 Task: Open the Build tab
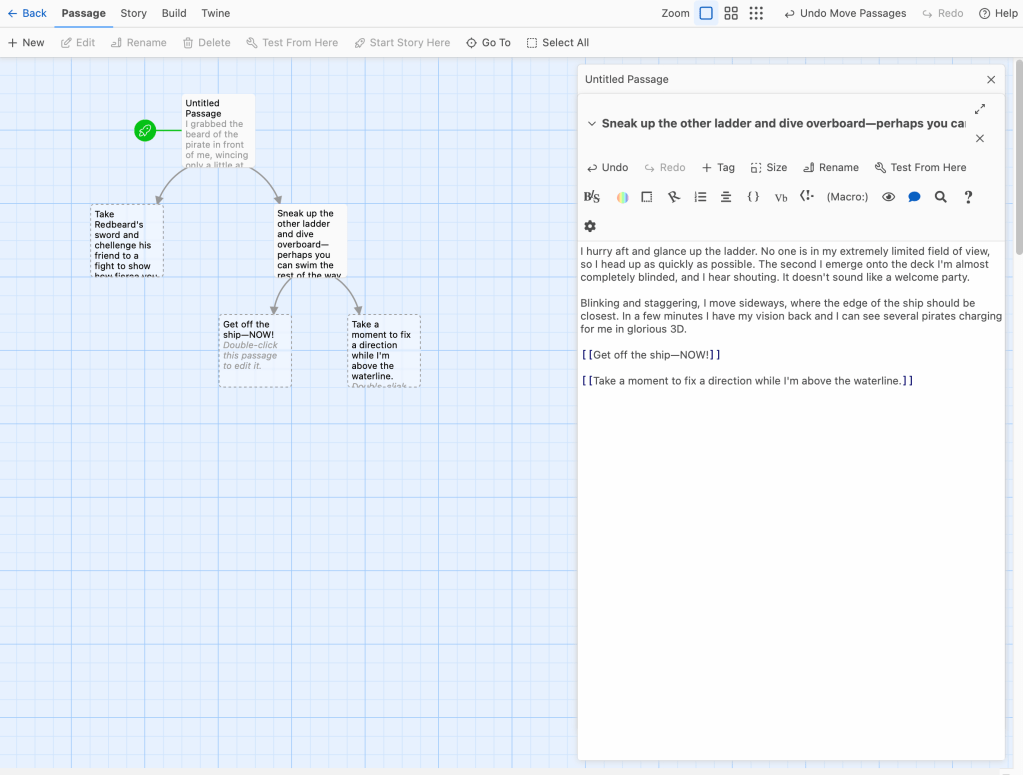coord(174,13)
